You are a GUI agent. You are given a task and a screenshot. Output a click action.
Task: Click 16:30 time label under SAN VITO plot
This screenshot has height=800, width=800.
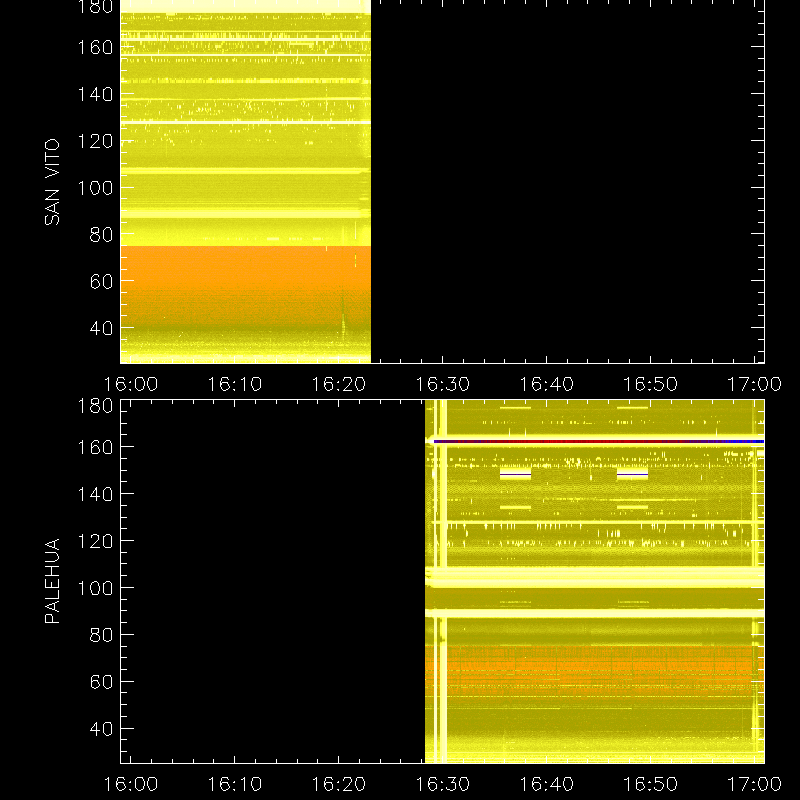coord(442,384)
